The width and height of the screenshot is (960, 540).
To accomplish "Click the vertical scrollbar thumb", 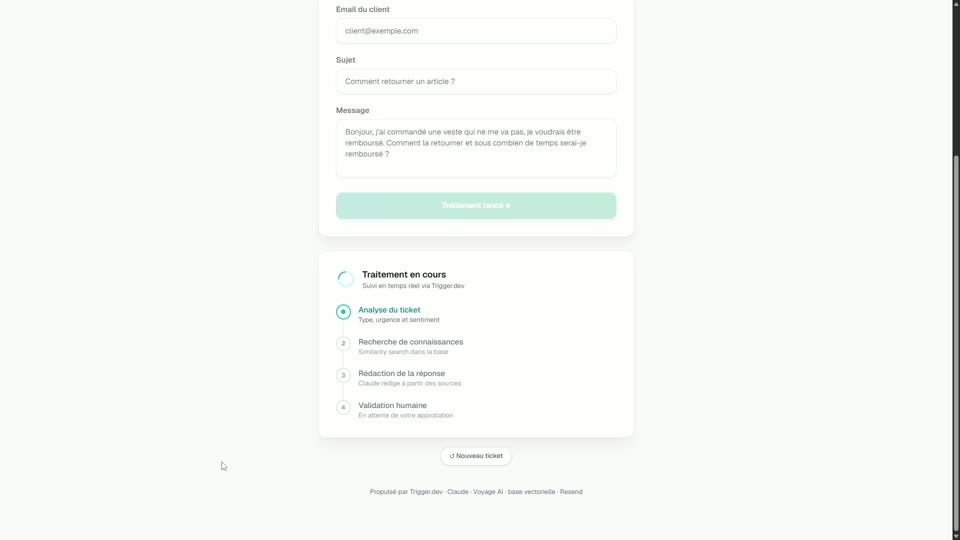I will pyautogui.click(x=956, y=343).
